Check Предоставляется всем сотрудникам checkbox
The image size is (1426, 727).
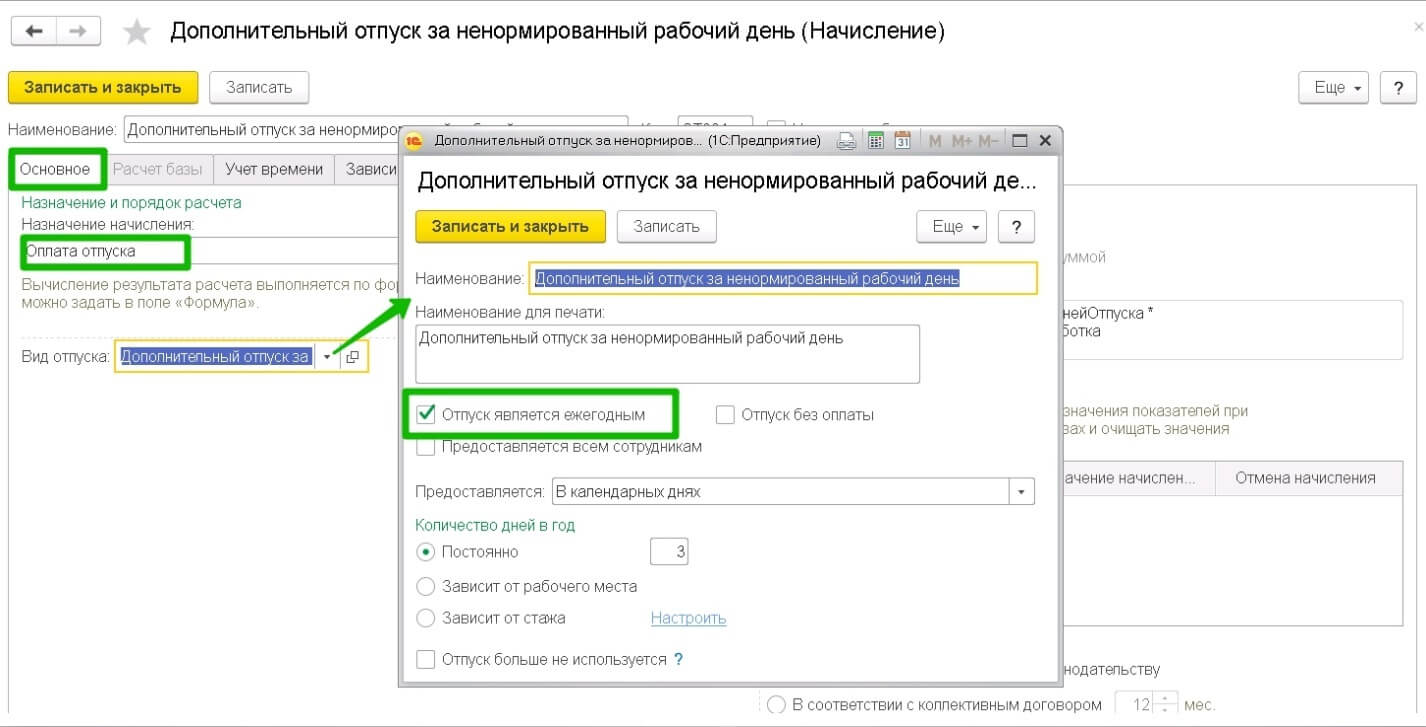426,447
